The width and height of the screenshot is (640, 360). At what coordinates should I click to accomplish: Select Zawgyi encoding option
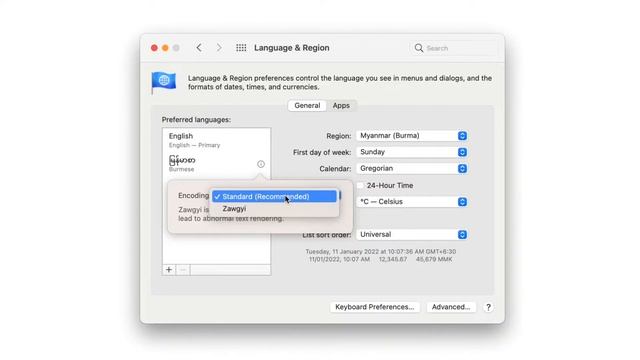pyautogui.click(x=275, y=209)
